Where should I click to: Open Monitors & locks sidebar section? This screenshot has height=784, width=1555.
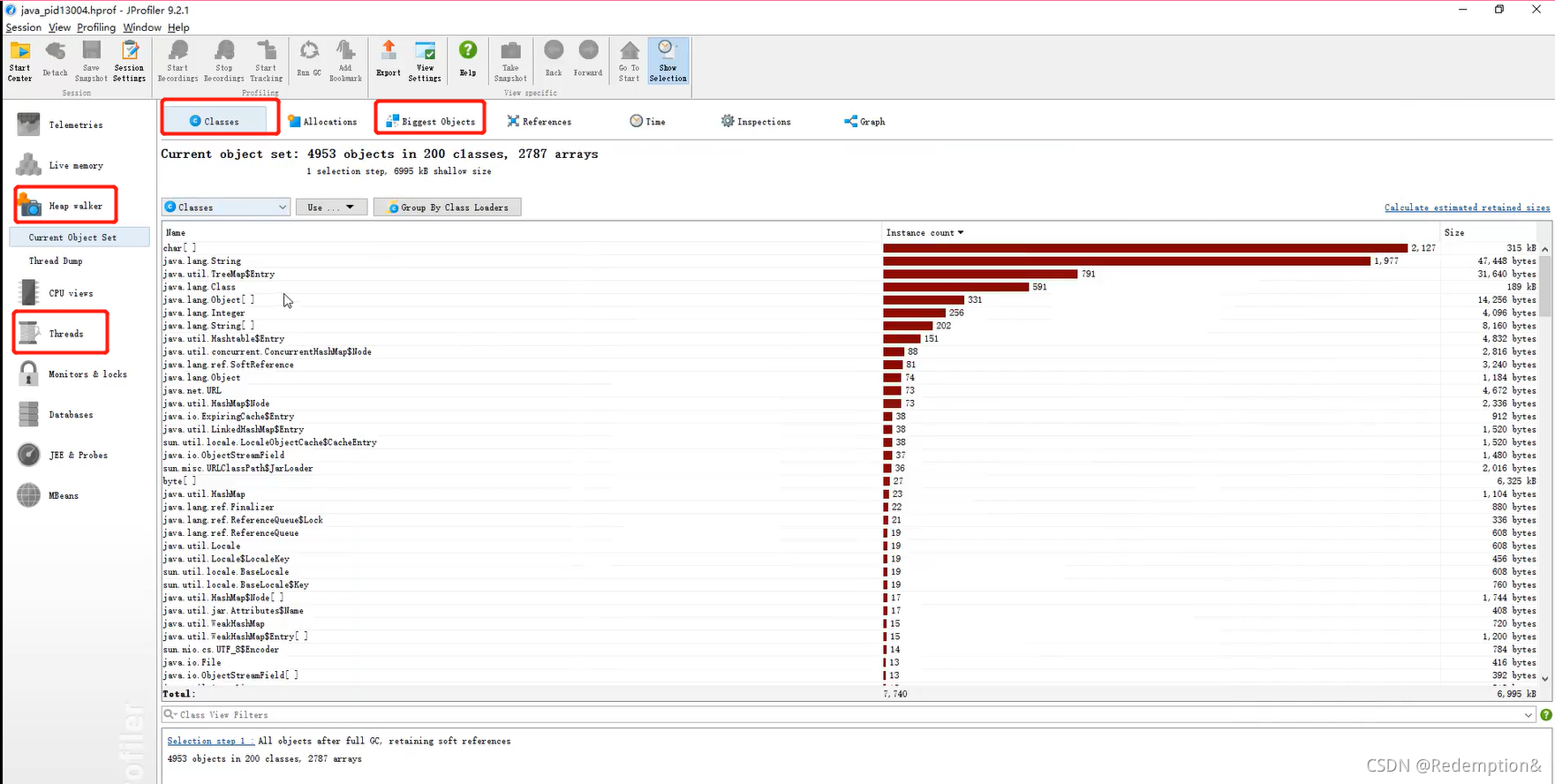[x=72, y=374]
